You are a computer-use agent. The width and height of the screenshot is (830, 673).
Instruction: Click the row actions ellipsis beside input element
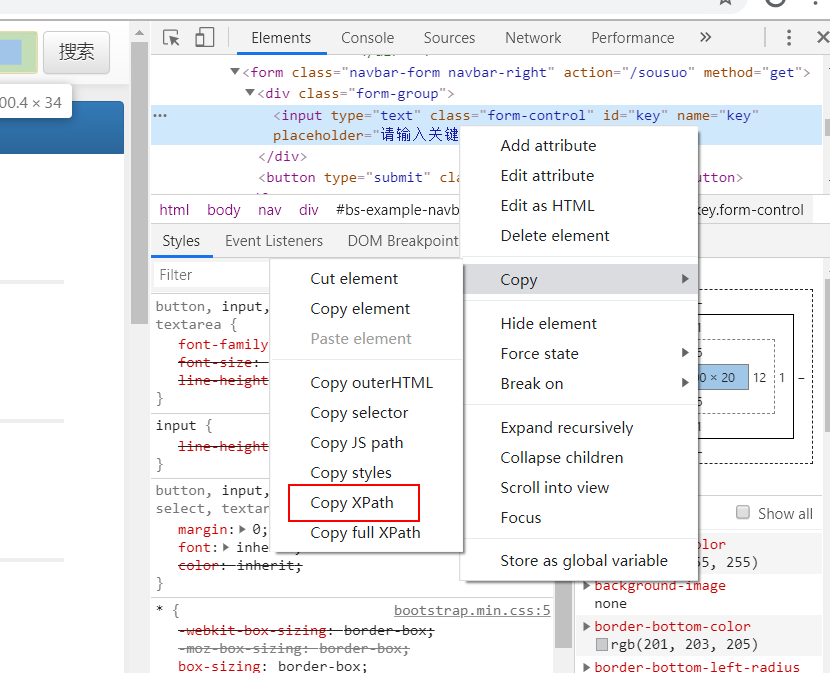160,115
